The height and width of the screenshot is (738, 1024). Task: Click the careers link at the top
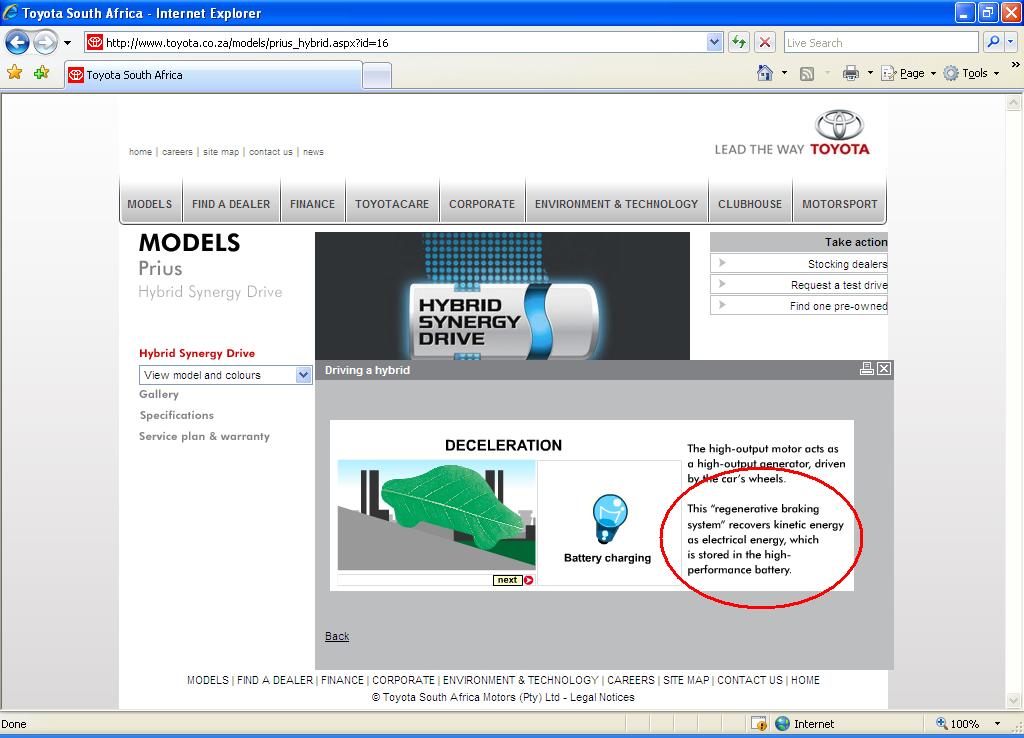tap(177, 152)
